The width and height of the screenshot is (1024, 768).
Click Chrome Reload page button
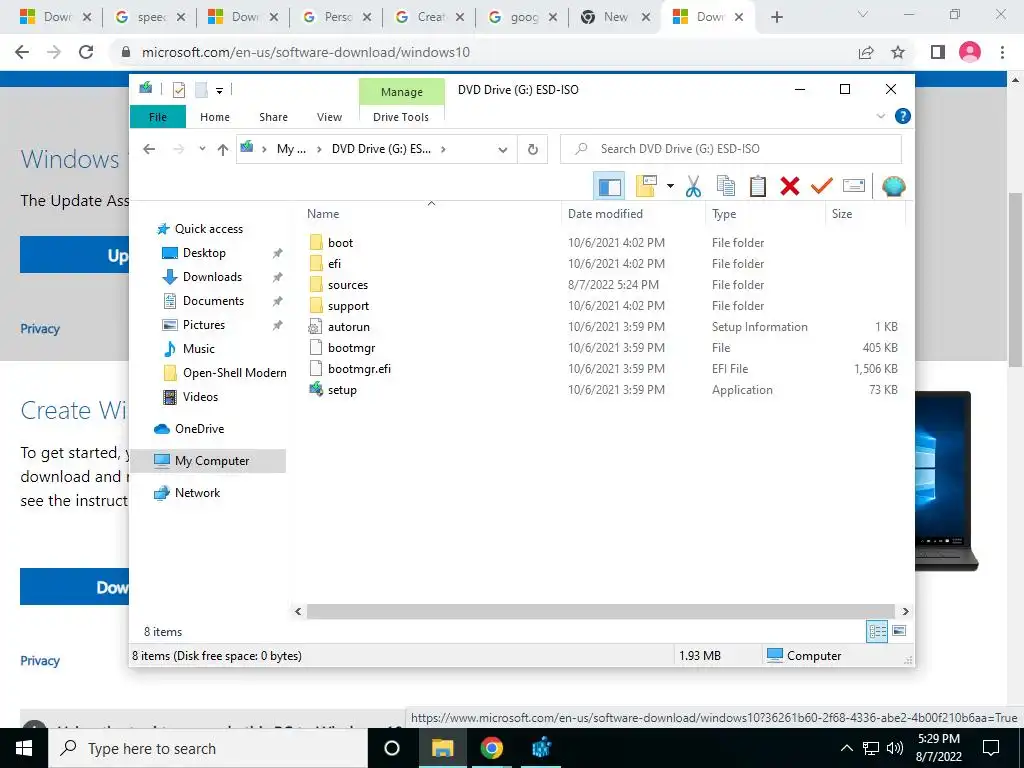[x=86, y=52]
